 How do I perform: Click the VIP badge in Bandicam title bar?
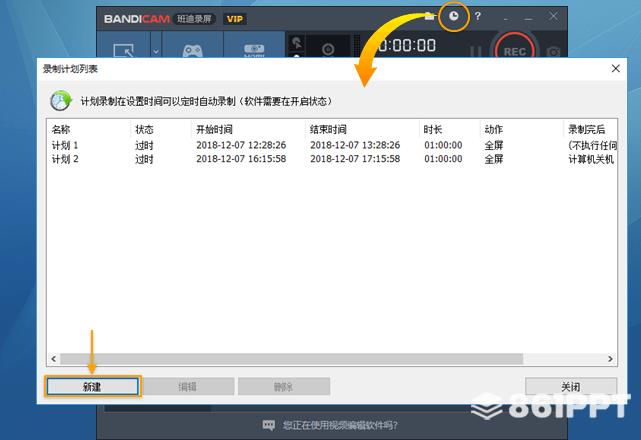235,19
